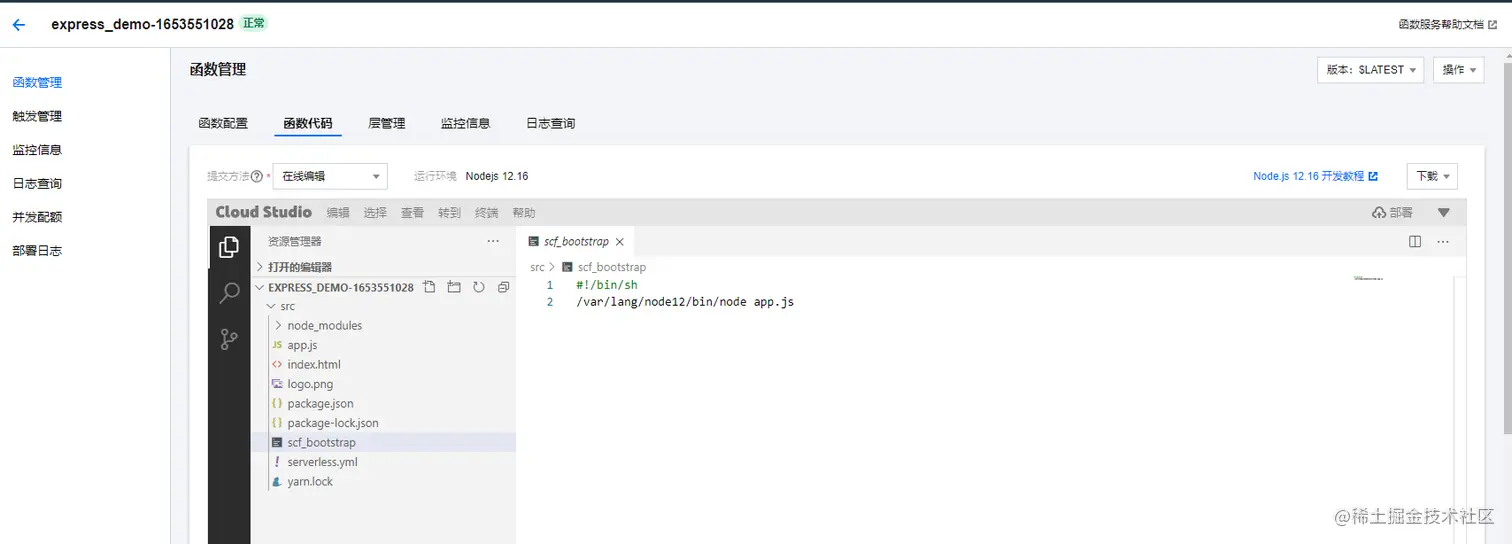Switch to the 函数代码 tab

[x=308, y=123]
